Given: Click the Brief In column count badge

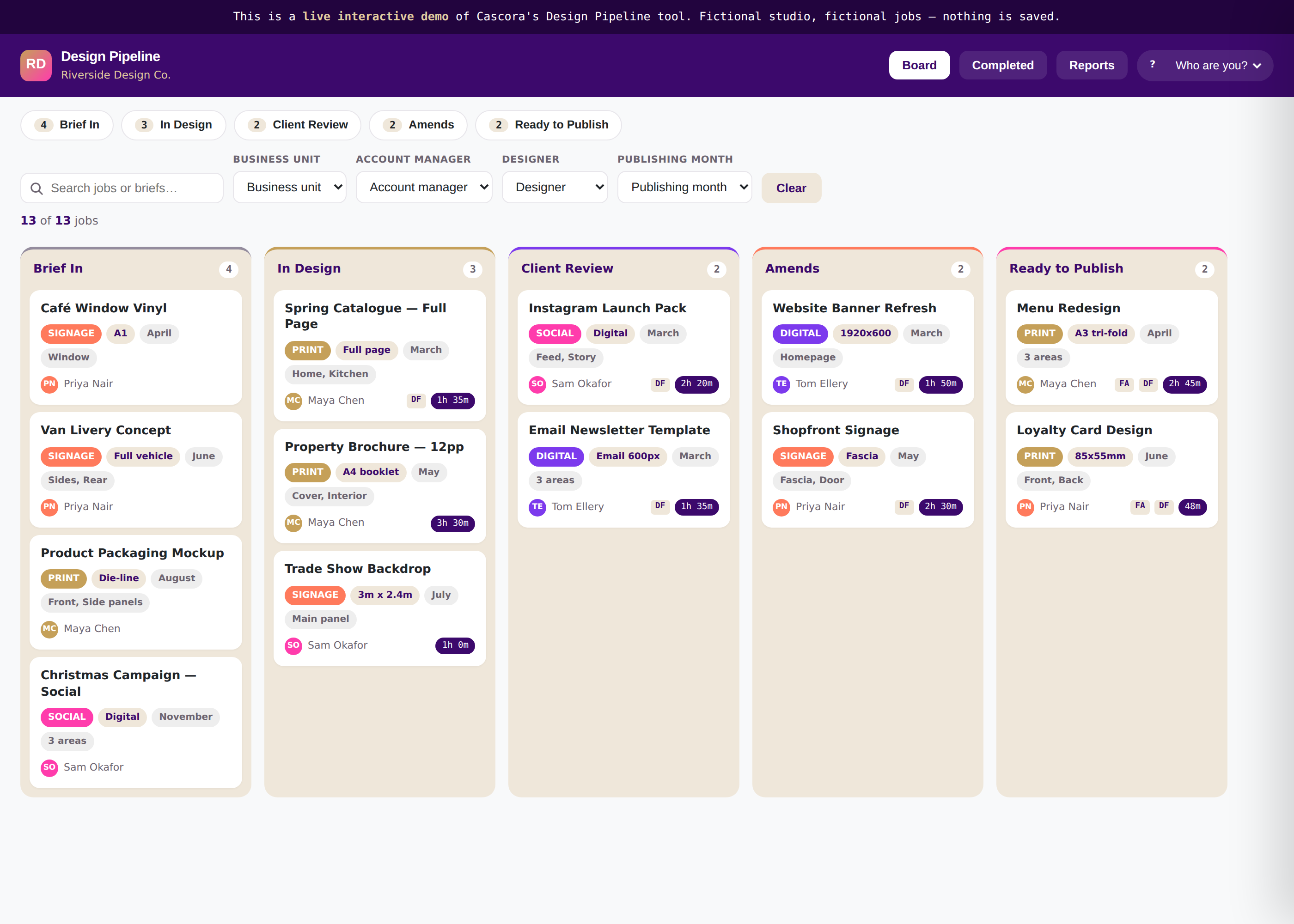Looking at the screenshot, I should pos(229,270).
